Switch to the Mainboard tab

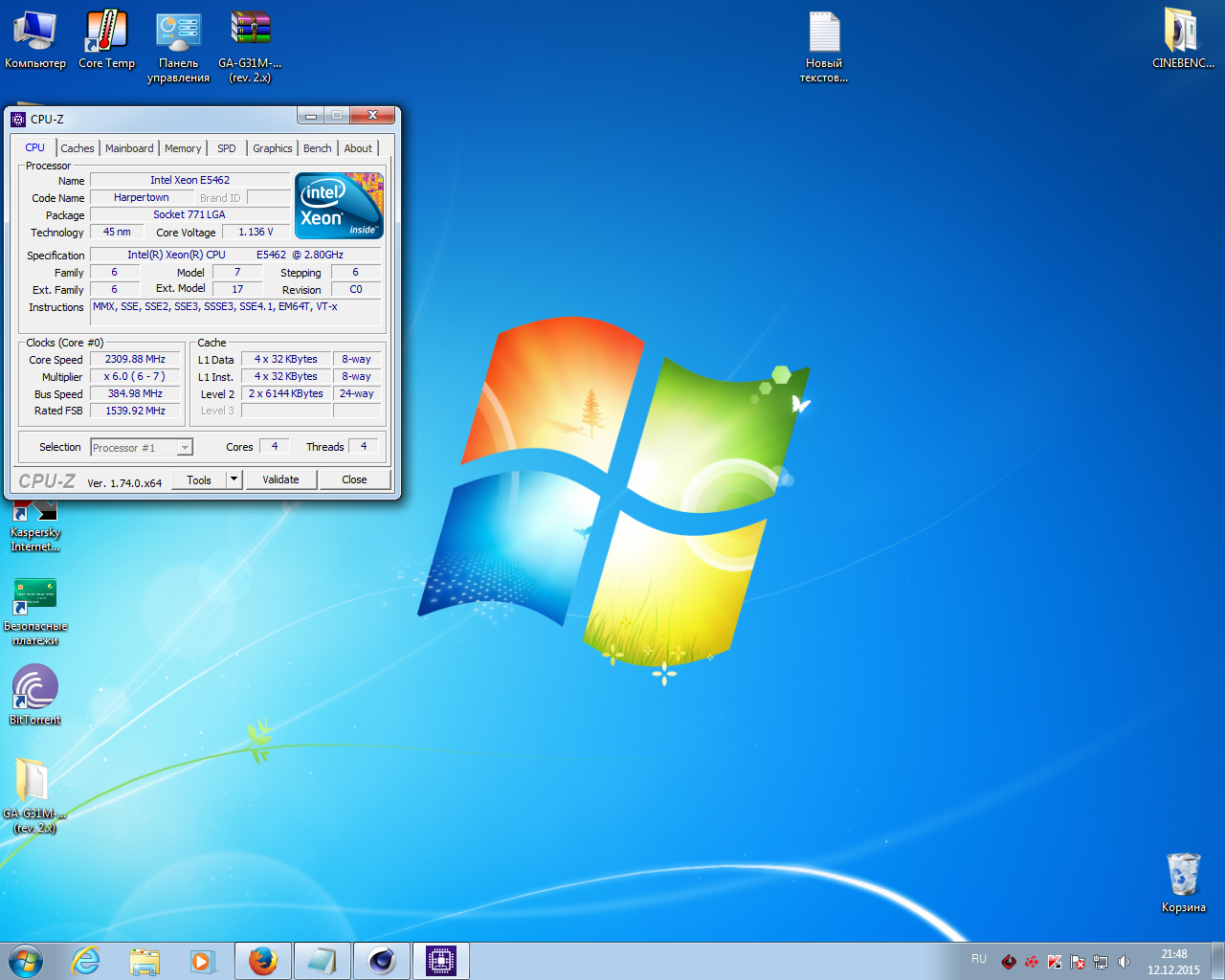[129, 148]
